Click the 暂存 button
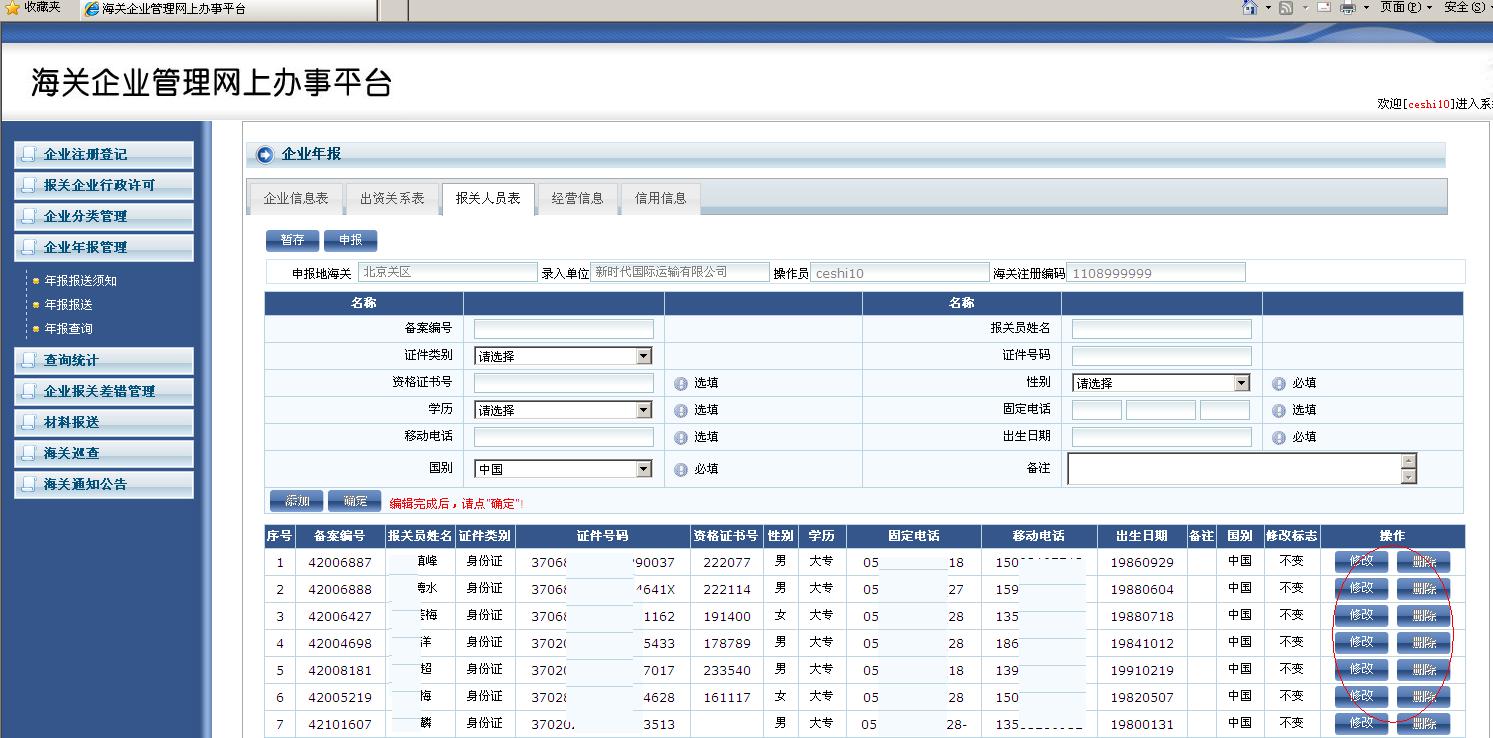The width and height of the screenshot is (1493, 738). pos(292,240)
